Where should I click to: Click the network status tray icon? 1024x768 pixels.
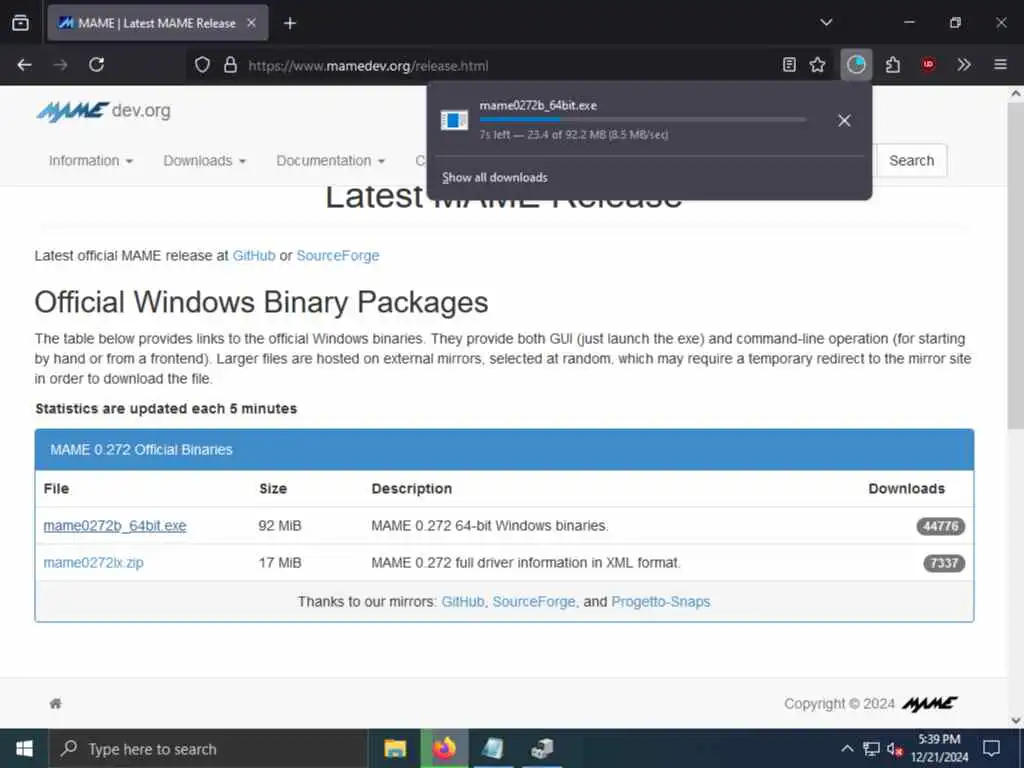pos(871,749)
